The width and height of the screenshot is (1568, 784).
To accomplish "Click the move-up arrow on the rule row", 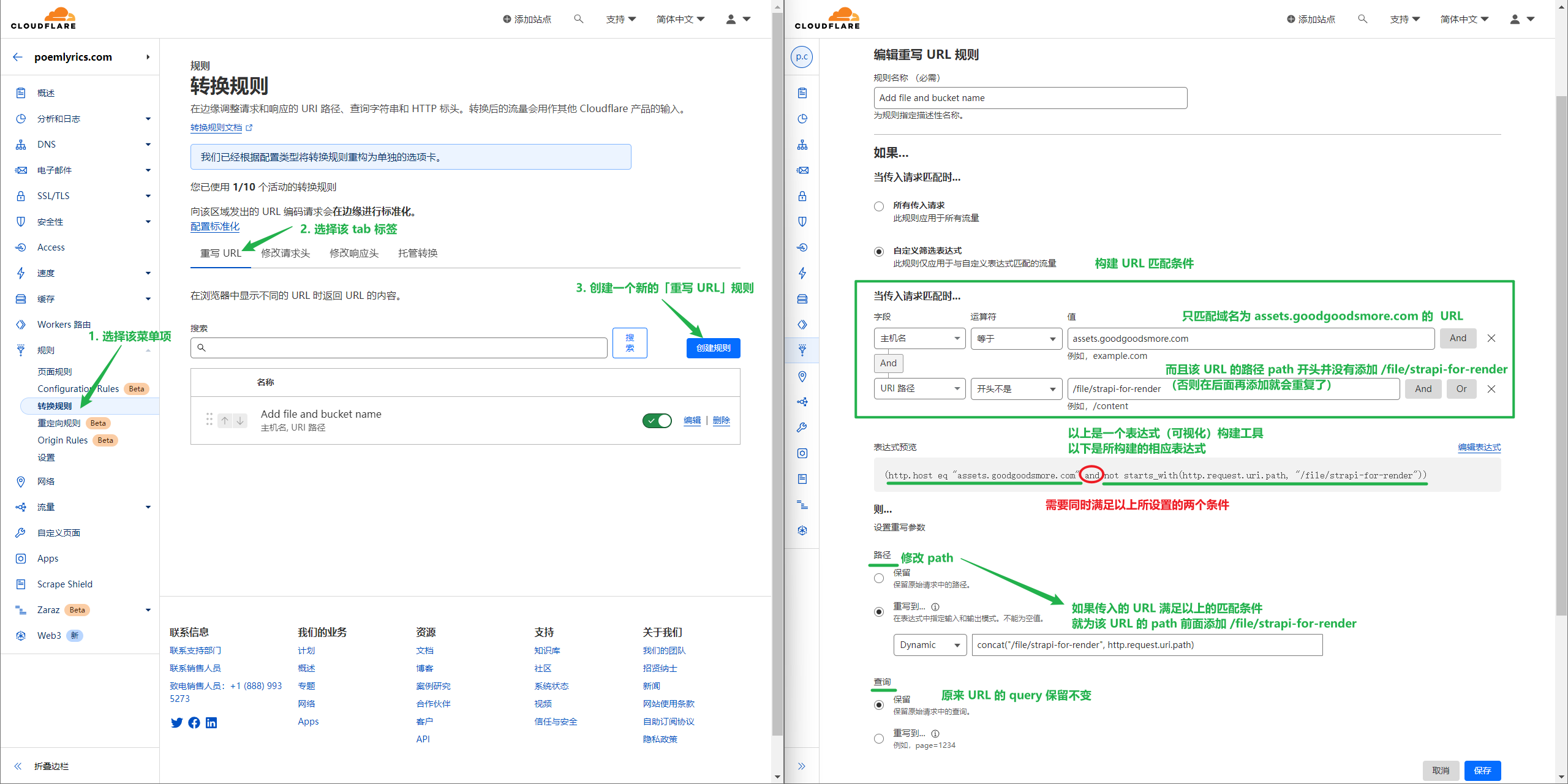I will [x=225, y=421].
